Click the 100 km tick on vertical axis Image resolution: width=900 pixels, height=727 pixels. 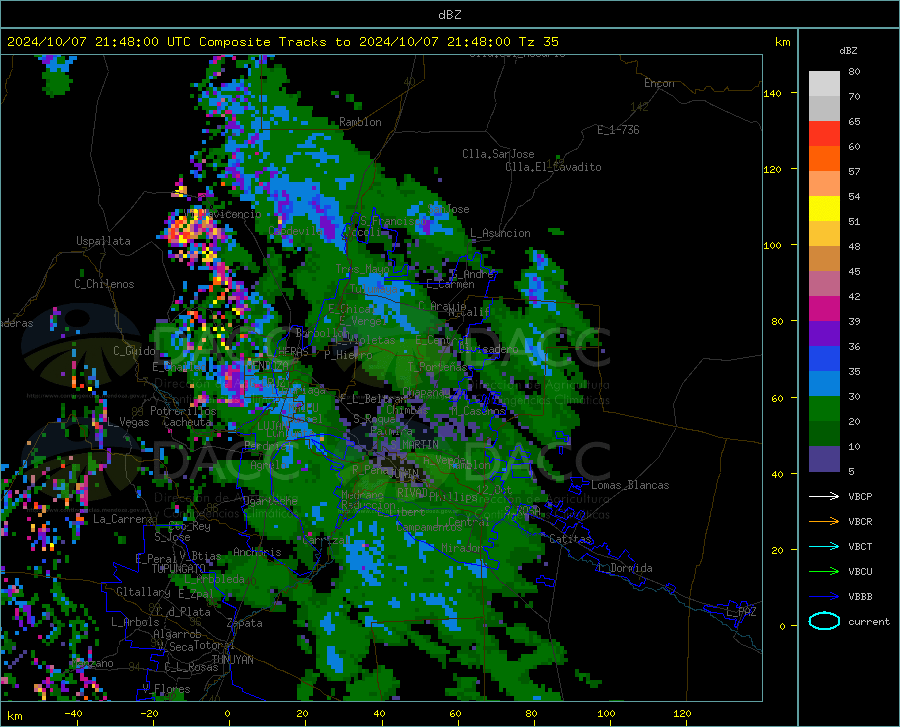click(x=772, y=245)
